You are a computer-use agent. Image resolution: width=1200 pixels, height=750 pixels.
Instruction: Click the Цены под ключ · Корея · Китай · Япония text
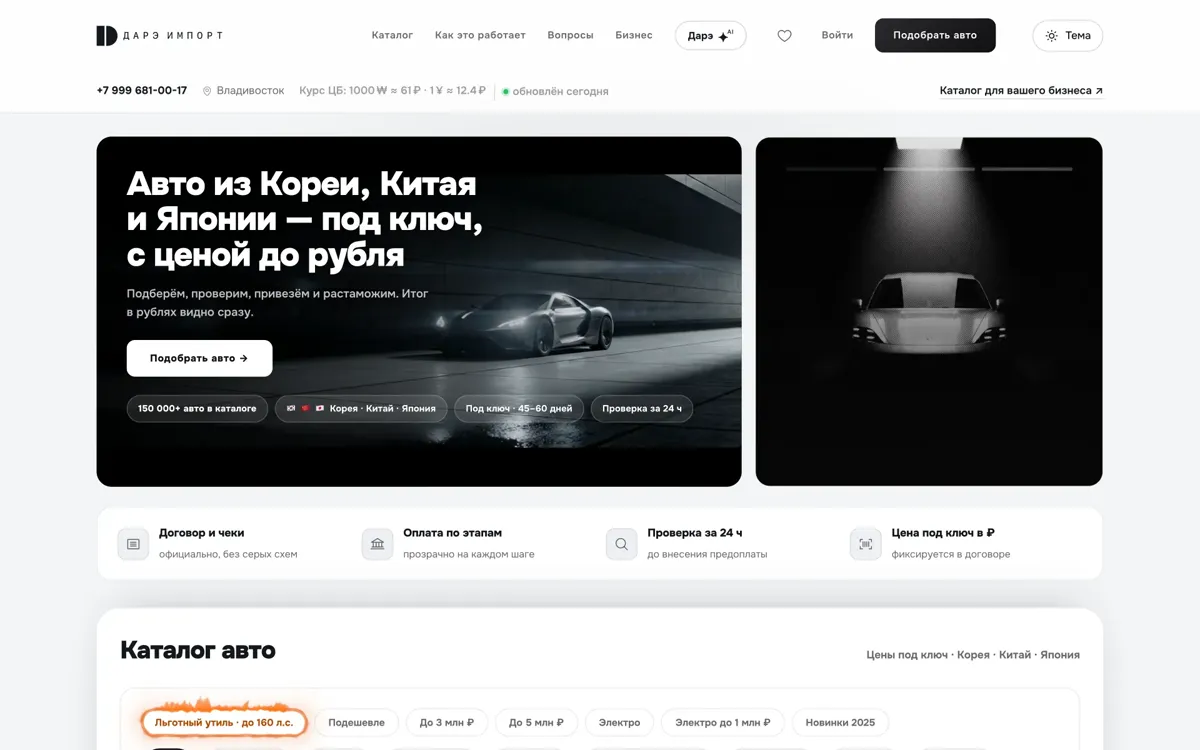coord(973,655)
